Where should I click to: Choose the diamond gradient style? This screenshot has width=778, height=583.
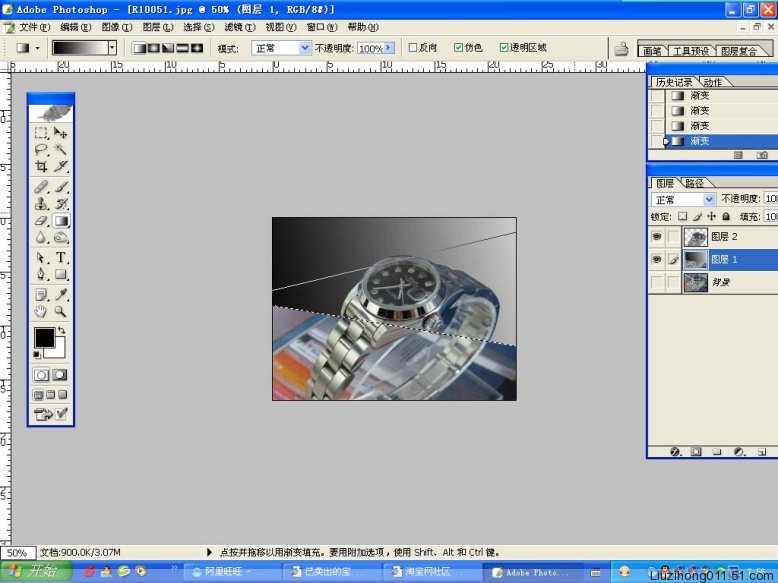197,48
